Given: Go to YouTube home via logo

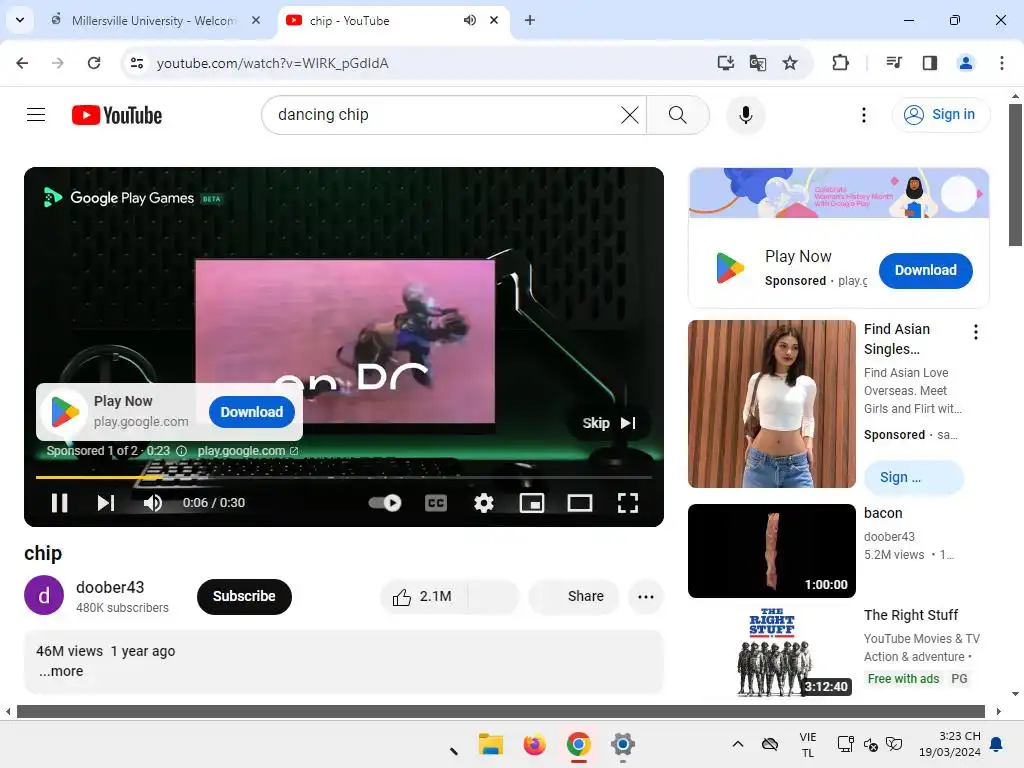Looking at the screenshot, I should pos(117,115).
